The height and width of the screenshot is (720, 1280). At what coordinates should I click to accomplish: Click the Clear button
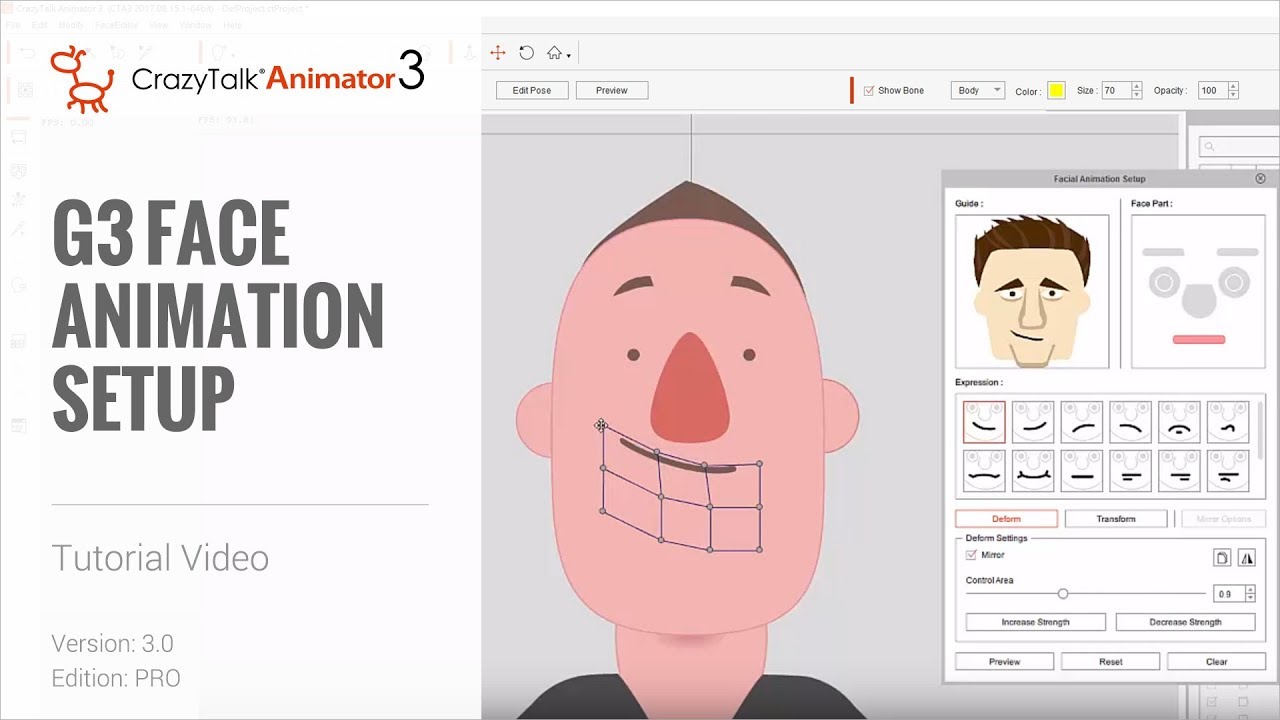pyautogui.click(x=1217, y=661)
